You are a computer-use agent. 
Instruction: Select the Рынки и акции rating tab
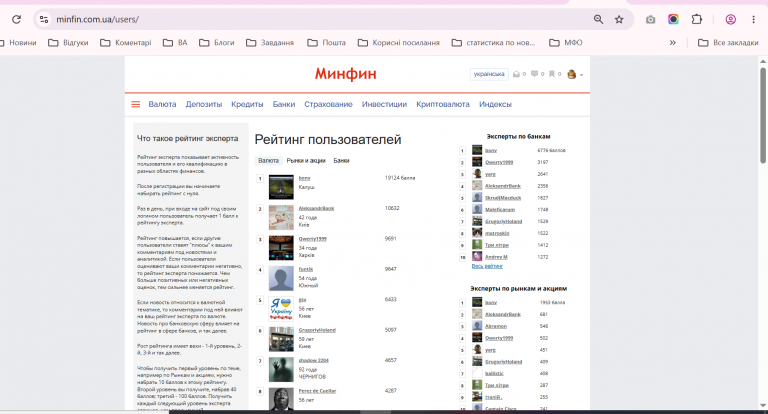point(306,161)
